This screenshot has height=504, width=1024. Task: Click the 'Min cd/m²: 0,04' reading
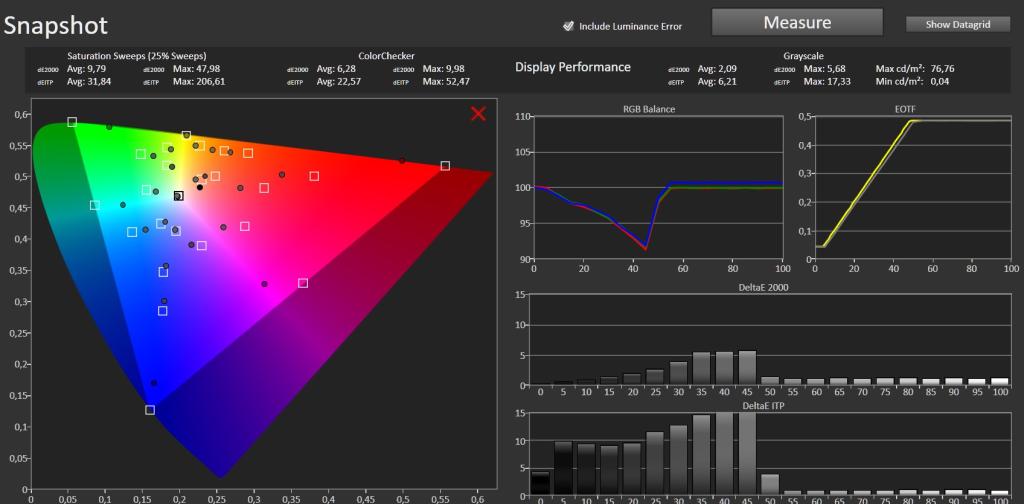[912, 82]
